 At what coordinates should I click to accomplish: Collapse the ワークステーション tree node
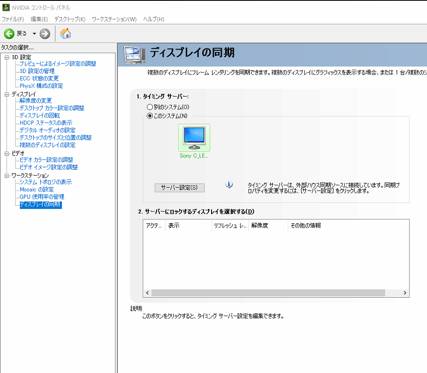tap(7, 175)
